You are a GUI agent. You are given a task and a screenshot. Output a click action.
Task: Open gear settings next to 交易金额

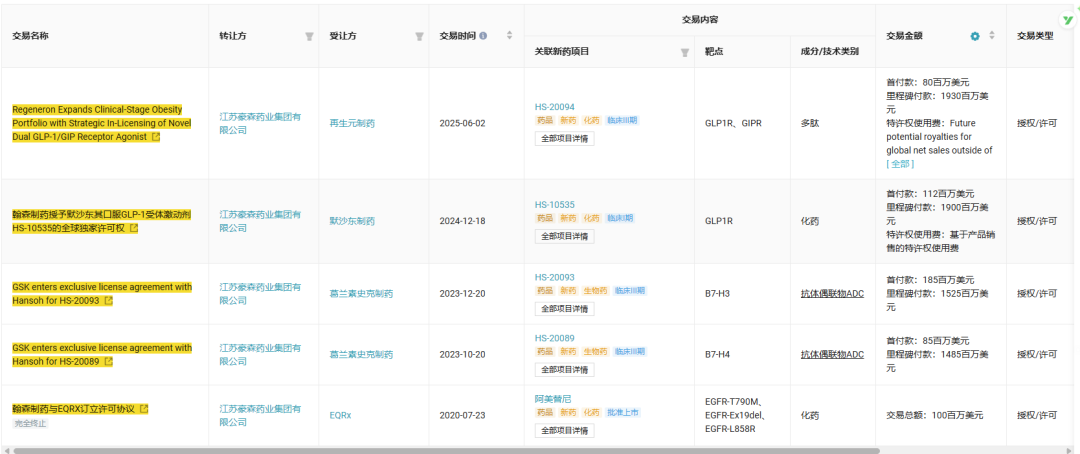click(x=975, y=36)
